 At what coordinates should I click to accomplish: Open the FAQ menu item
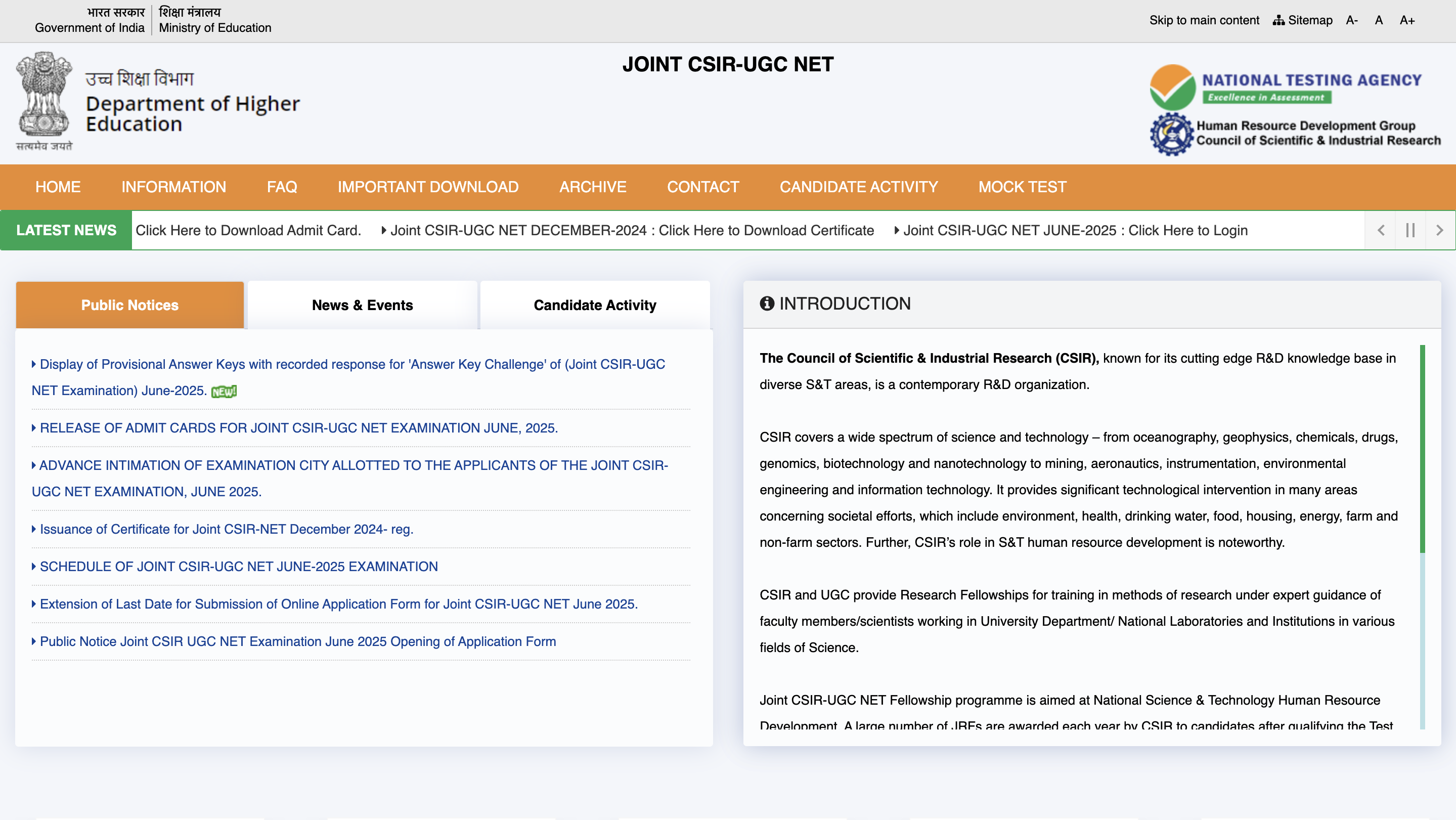click(x=282, y=187)
